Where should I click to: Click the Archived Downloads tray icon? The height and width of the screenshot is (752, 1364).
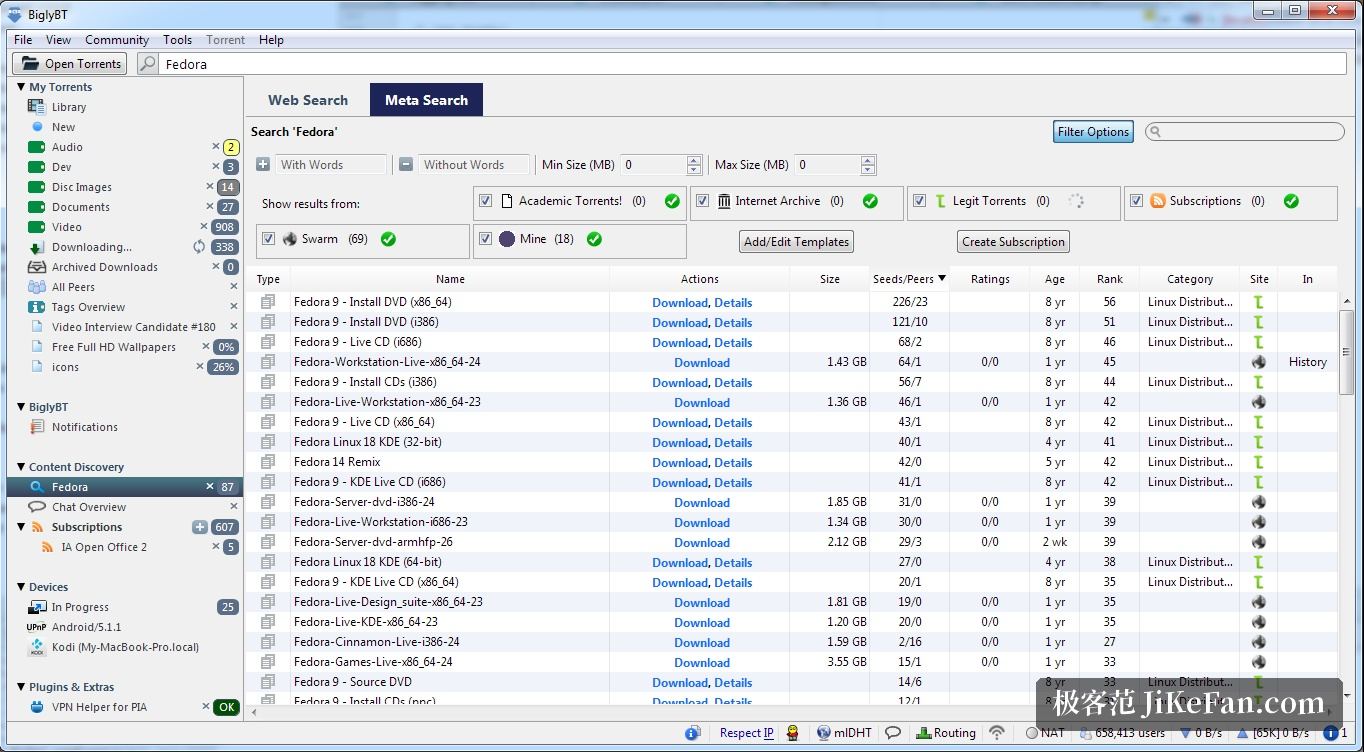37,267
